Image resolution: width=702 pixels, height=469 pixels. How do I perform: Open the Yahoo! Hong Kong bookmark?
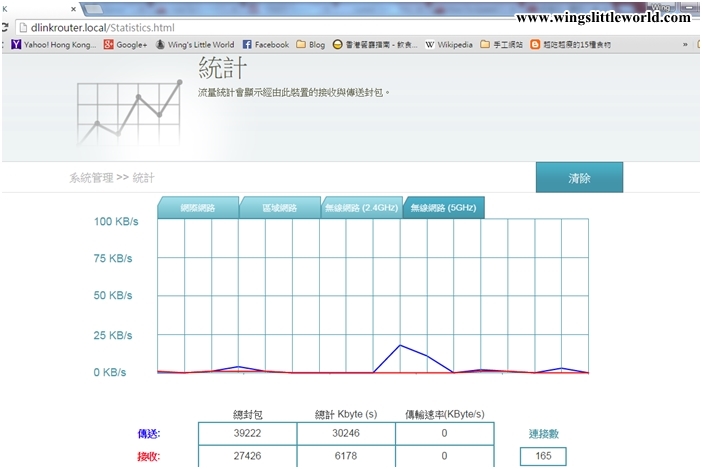tap(52, 45)
